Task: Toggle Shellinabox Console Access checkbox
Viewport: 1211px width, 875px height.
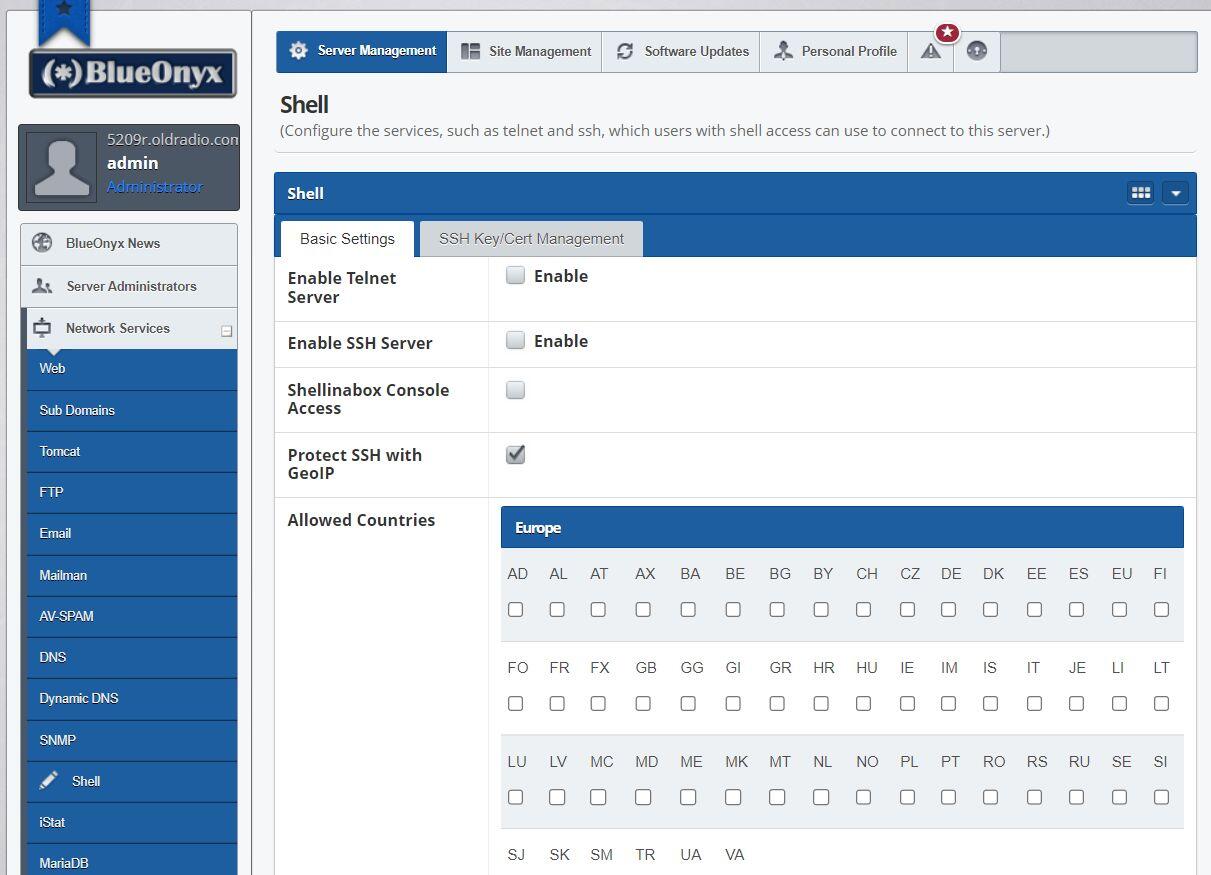Action: click(x=515, y=390)
